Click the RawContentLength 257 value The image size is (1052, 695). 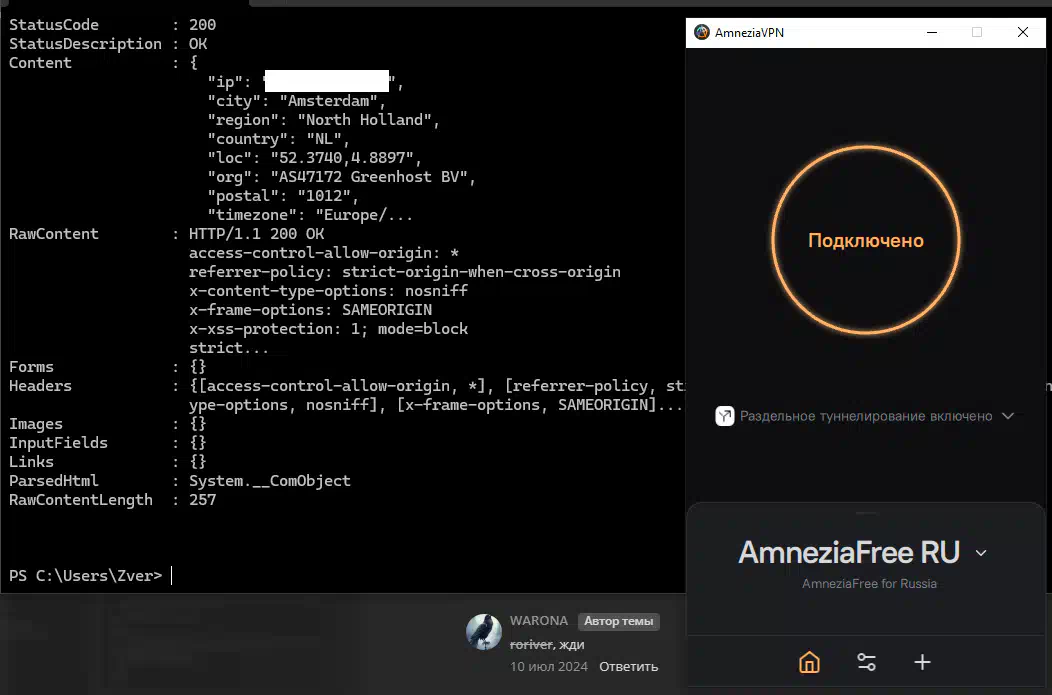point(203,500)
